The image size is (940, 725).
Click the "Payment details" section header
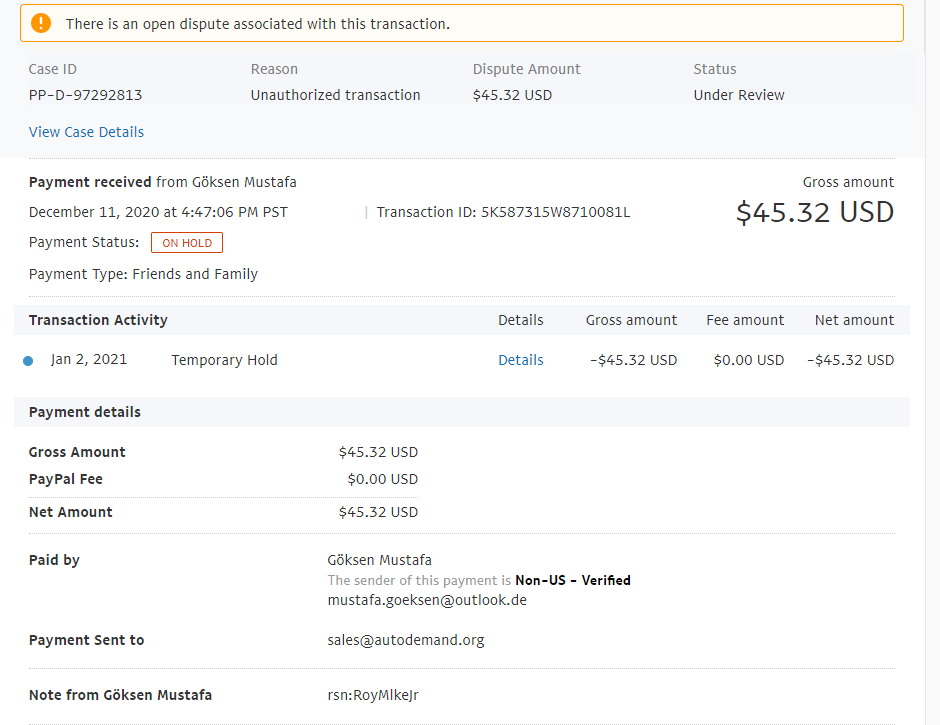pos(85,412)
